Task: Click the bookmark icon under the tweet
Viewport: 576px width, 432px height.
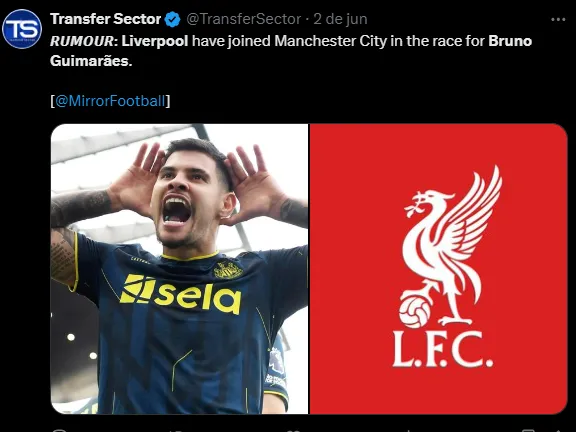Action: pyautogui.click(x=528, y=431)
